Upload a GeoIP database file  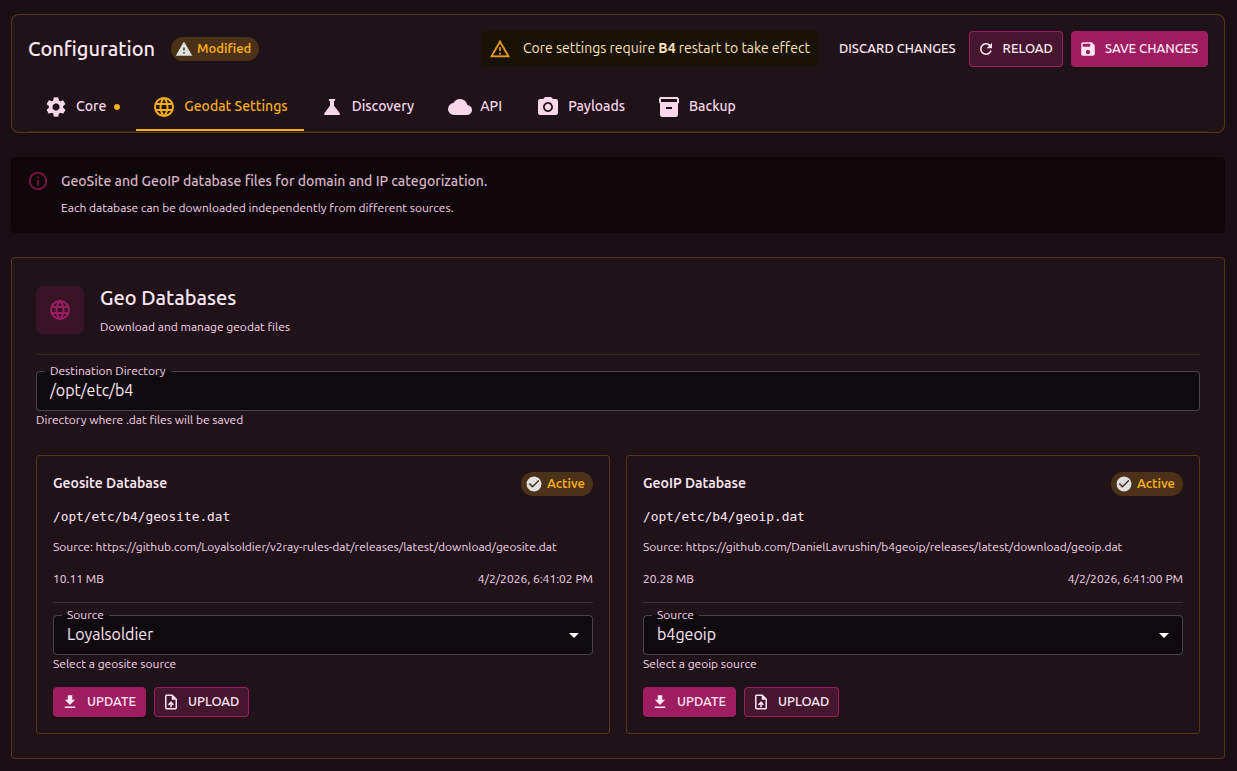(x=791, y=702)
